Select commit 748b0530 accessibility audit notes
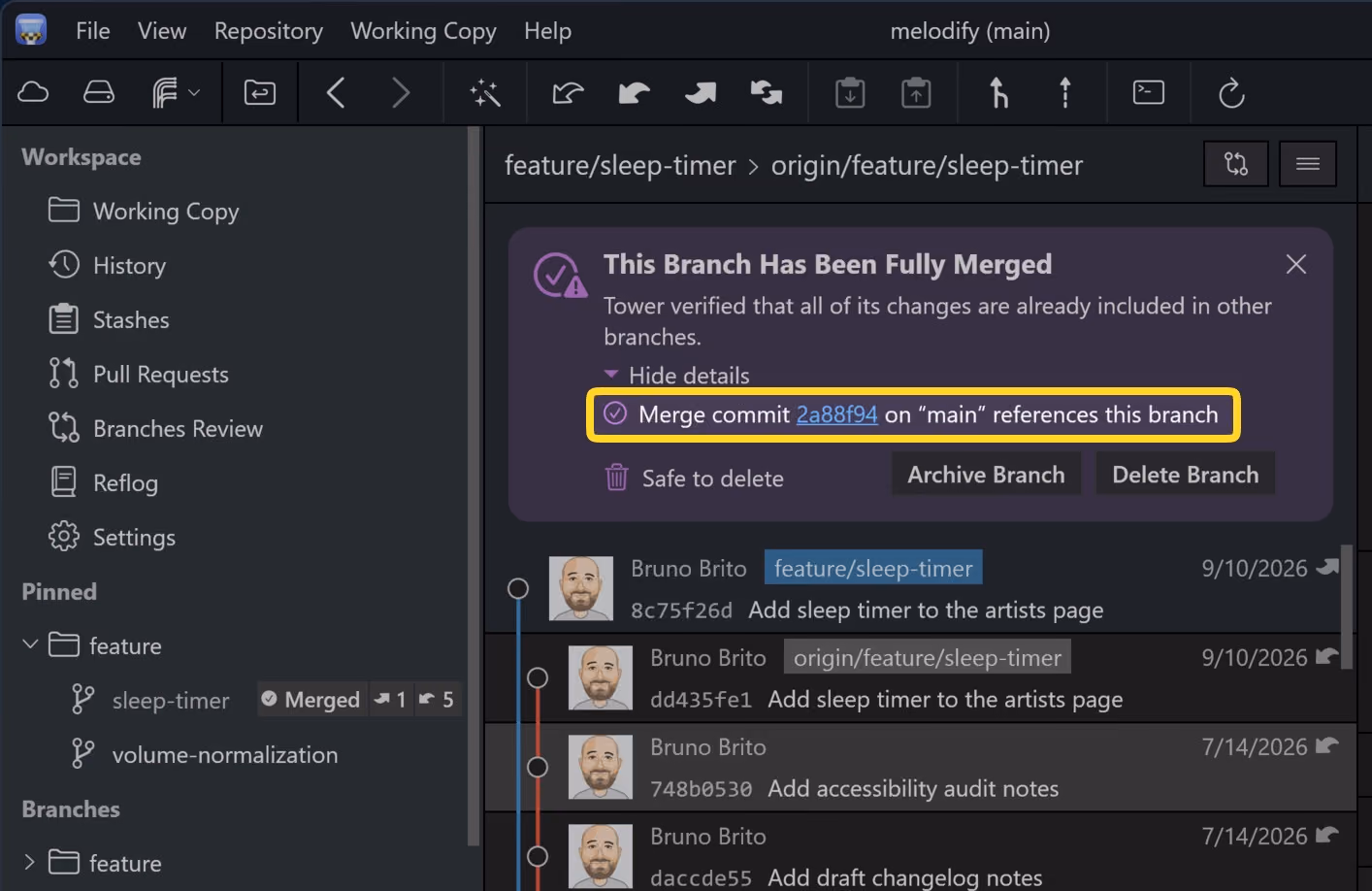 coord(920,767)
